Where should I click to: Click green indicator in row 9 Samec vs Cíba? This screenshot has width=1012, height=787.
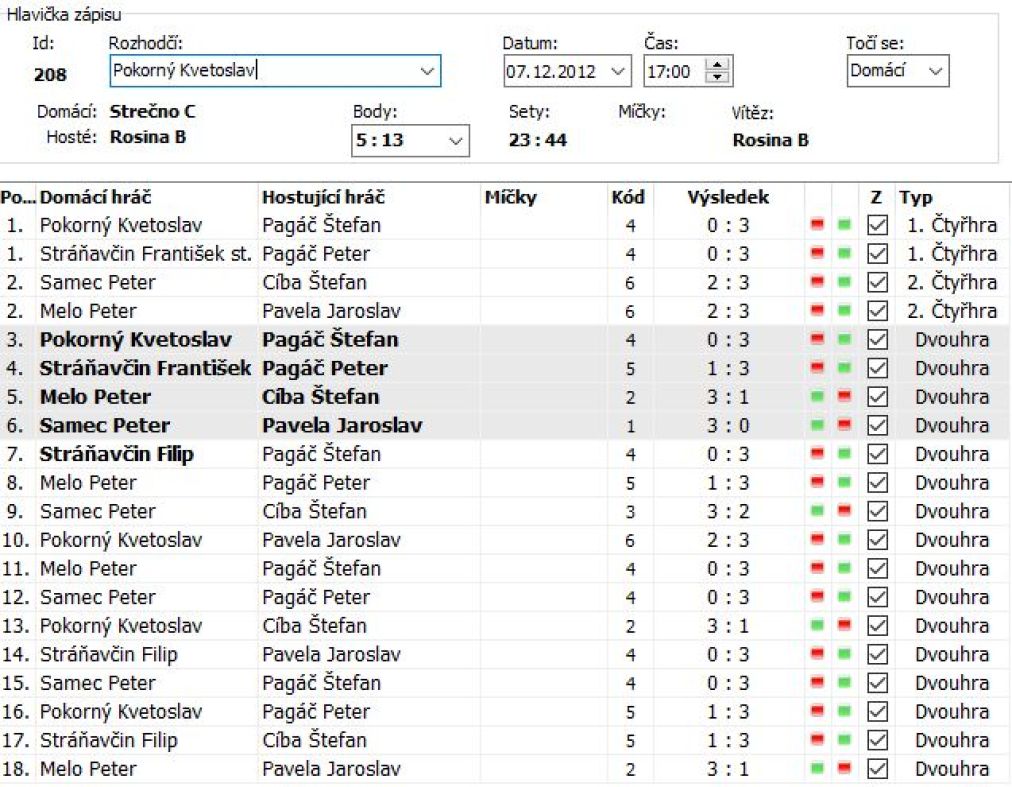(x=817, y=512)
